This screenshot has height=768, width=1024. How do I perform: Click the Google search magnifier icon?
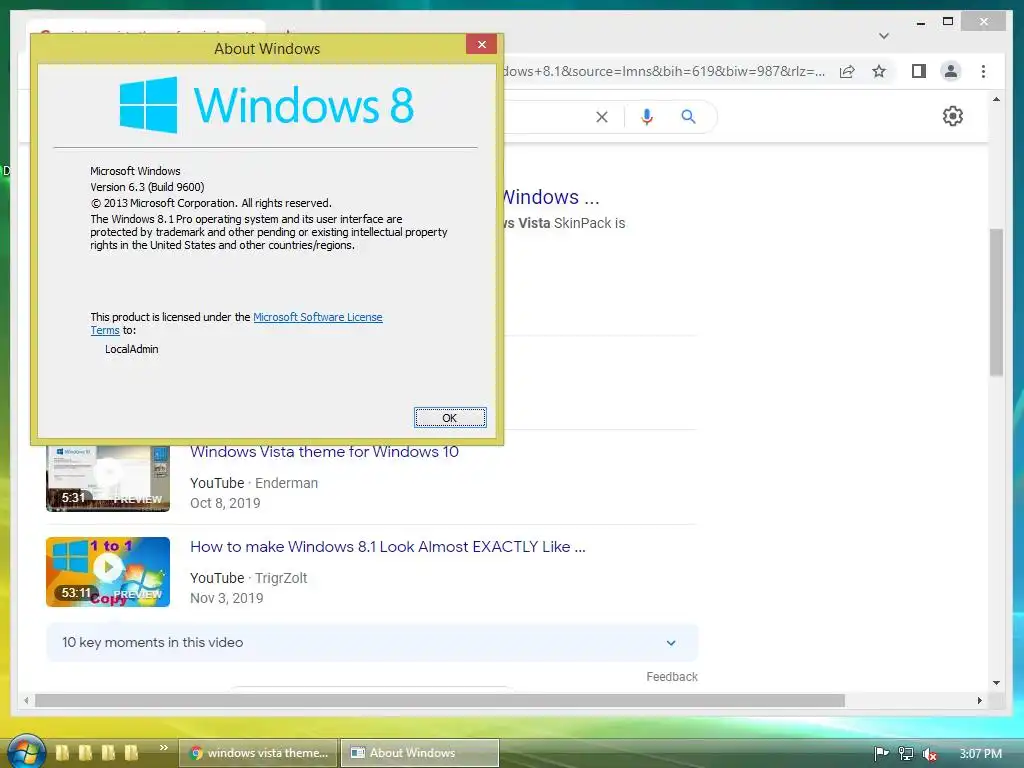point(688,117)
